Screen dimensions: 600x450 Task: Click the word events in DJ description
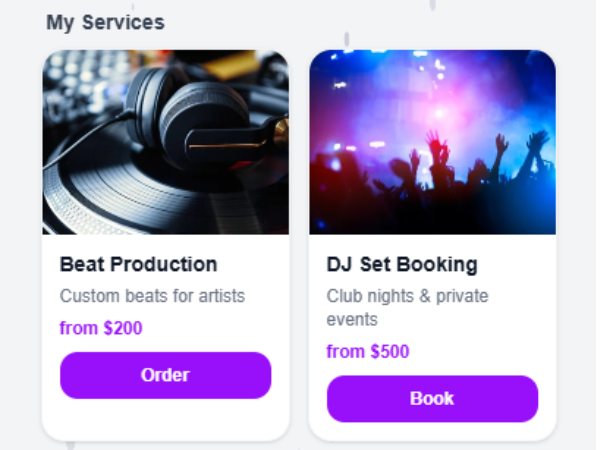pos(352,320)
